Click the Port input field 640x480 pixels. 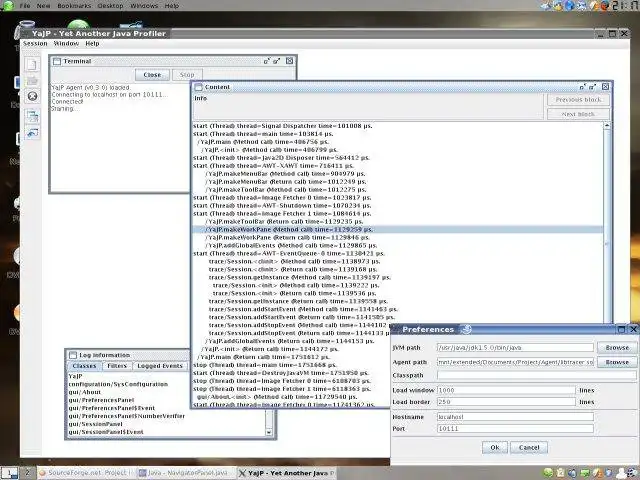pyautogui.click(x=515, y=429)
